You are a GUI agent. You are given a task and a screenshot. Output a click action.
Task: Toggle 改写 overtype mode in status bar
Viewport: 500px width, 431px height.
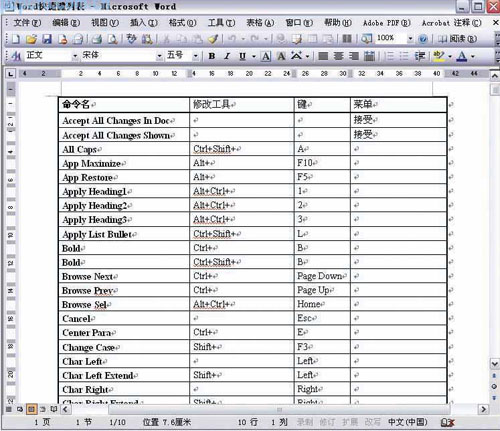pos(372,422)
